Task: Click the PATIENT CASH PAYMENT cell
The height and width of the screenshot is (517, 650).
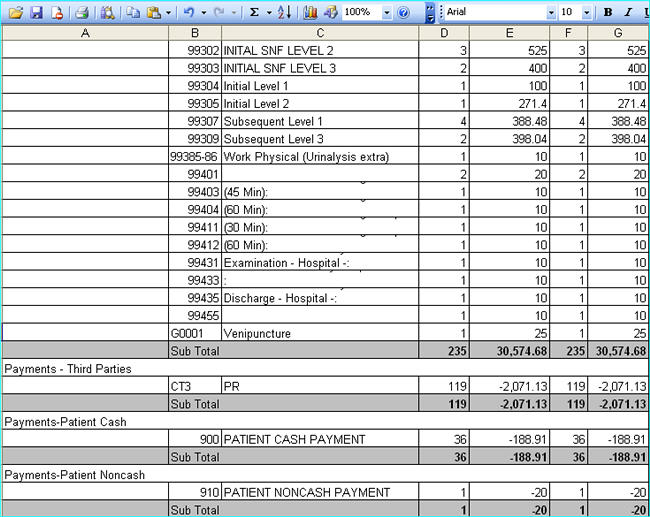Action: 319,439
